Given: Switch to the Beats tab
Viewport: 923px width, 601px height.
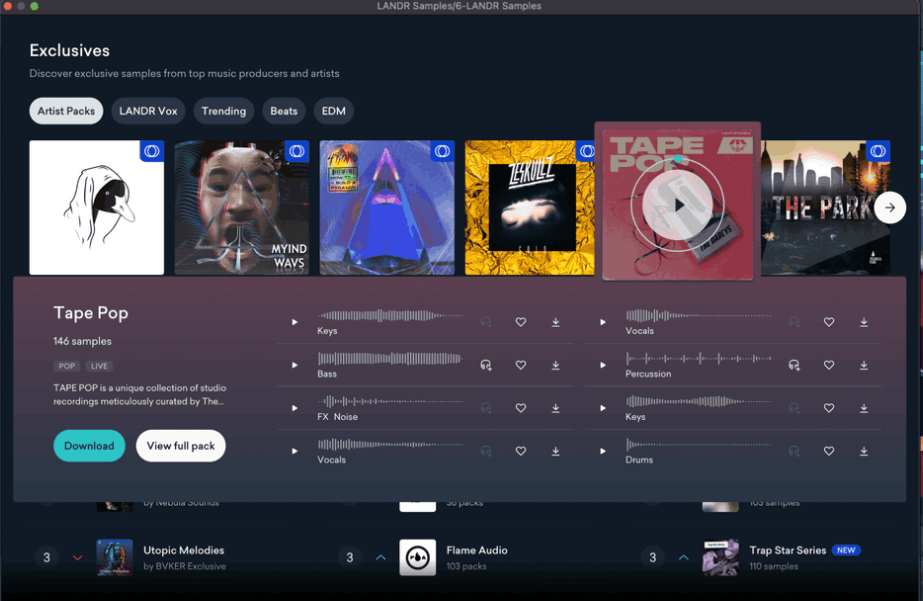Looking at the screenshot, I should [x=284, y=111].
